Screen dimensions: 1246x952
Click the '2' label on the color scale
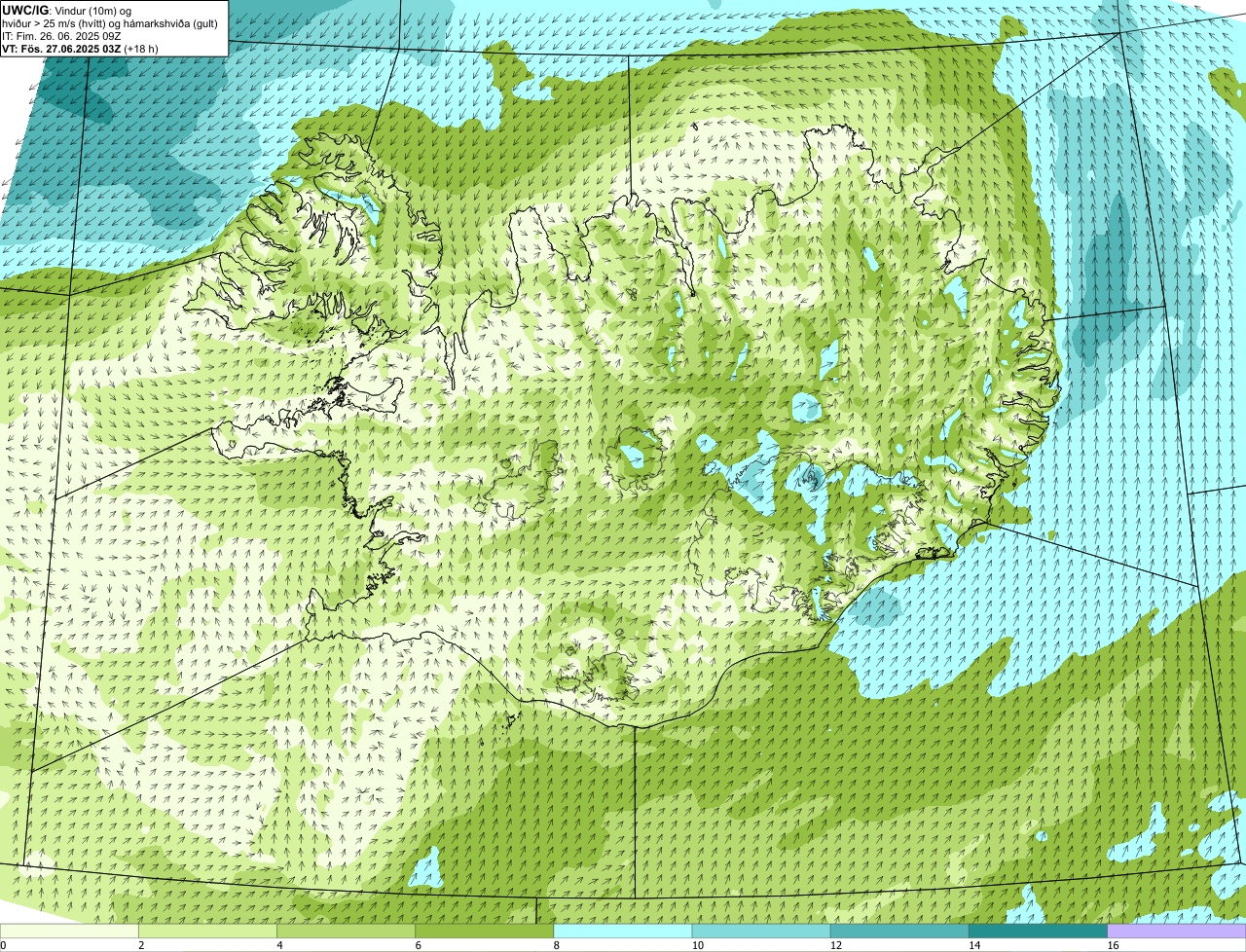pos(141,945)
